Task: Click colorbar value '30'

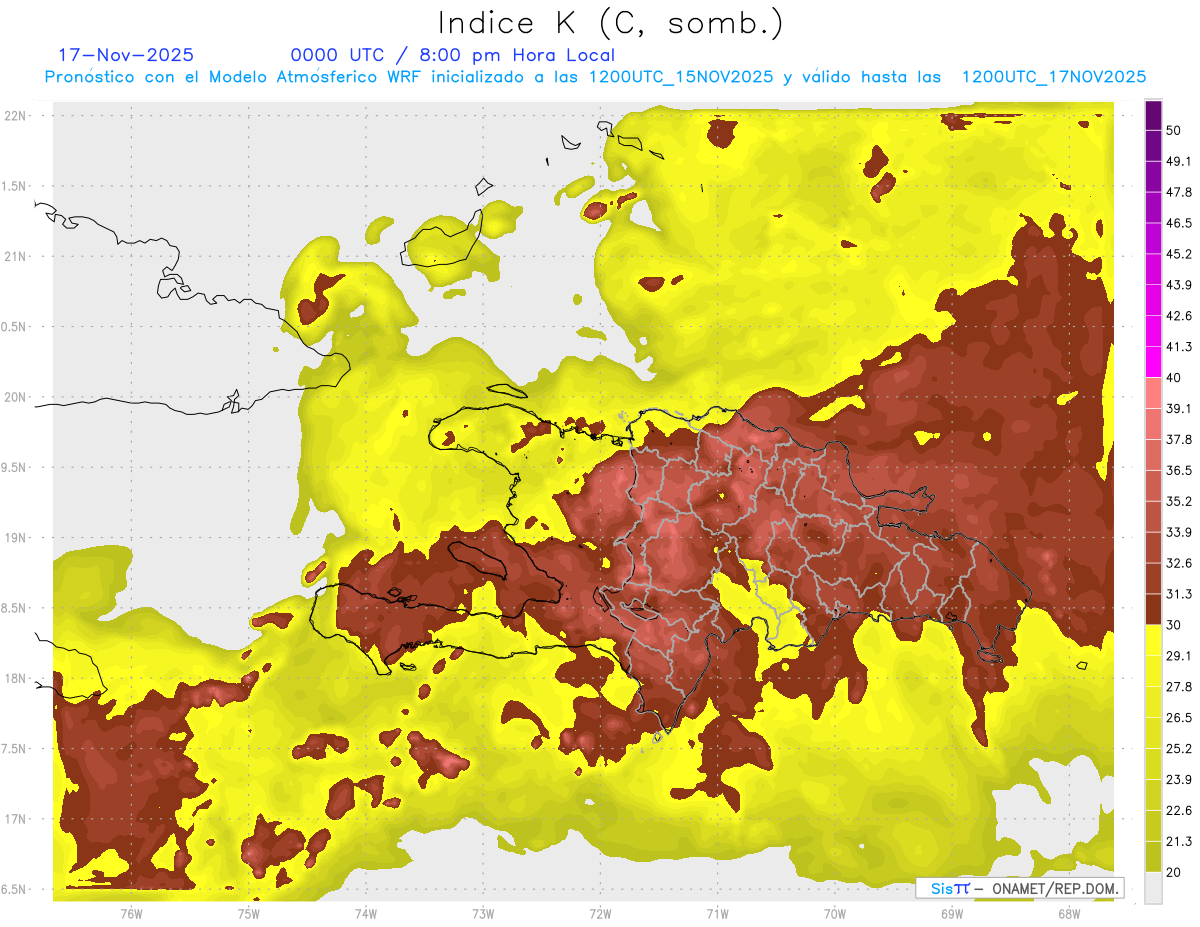Action: [1174, 625]
